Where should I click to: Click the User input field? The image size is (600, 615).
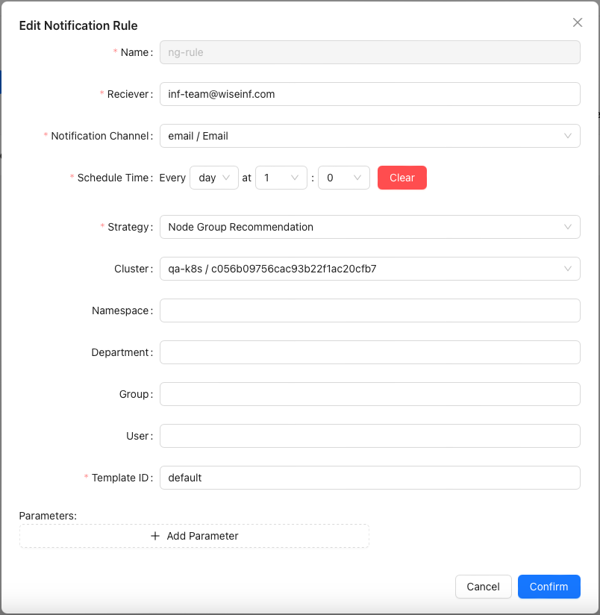370,436
